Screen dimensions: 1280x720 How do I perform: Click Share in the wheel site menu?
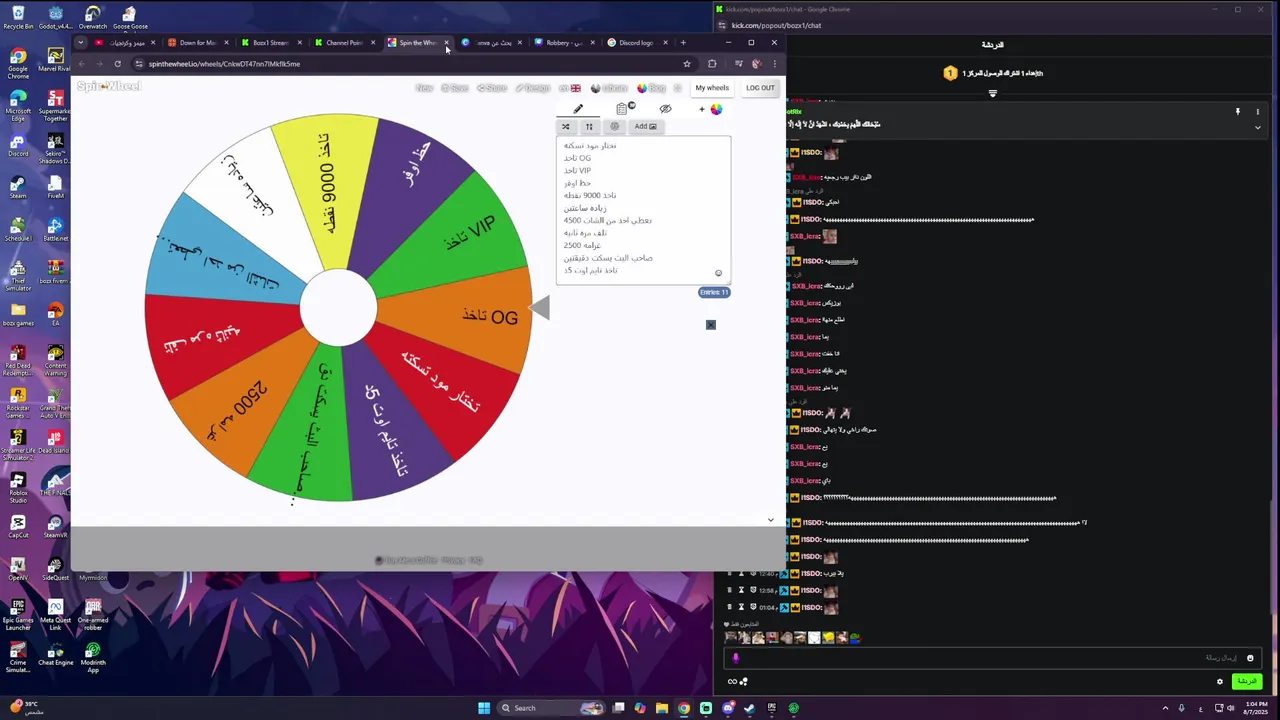click(x=492, y=88)
